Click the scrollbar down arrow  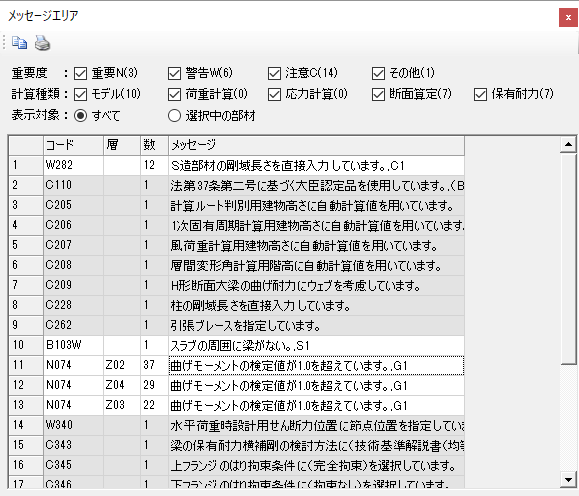568,479
